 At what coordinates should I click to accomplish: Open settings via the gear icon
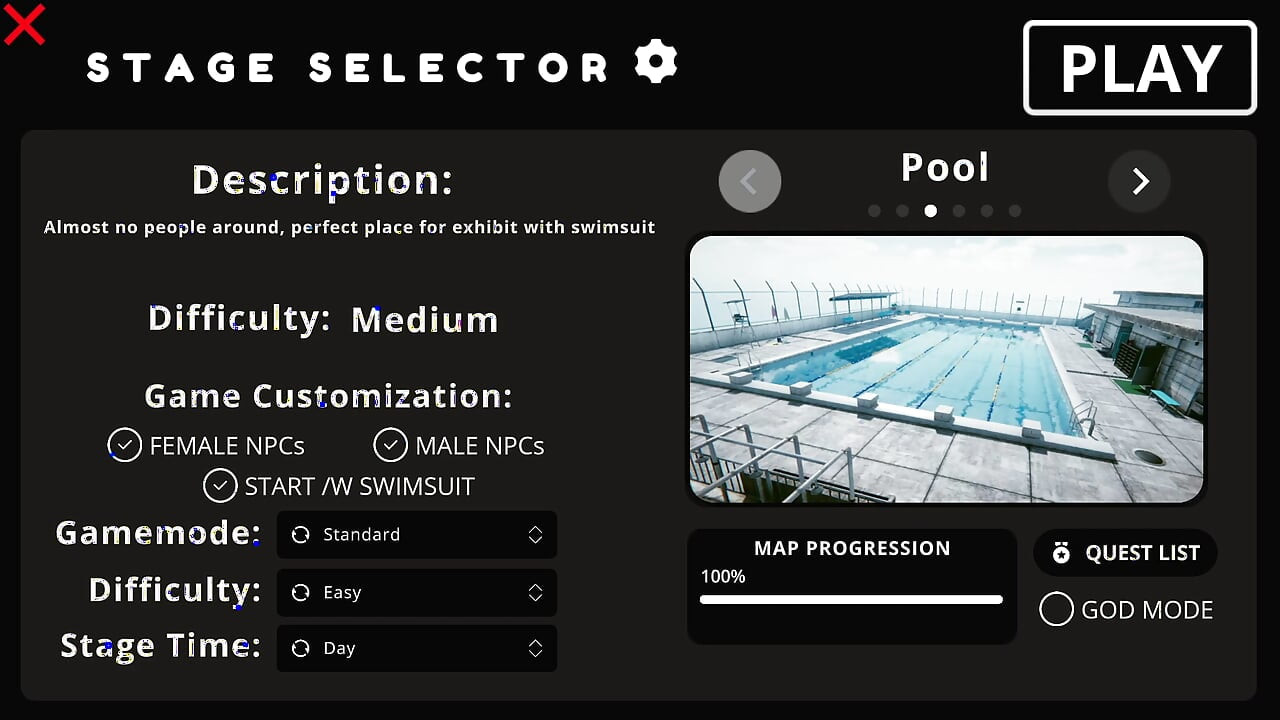click(656, 62)
